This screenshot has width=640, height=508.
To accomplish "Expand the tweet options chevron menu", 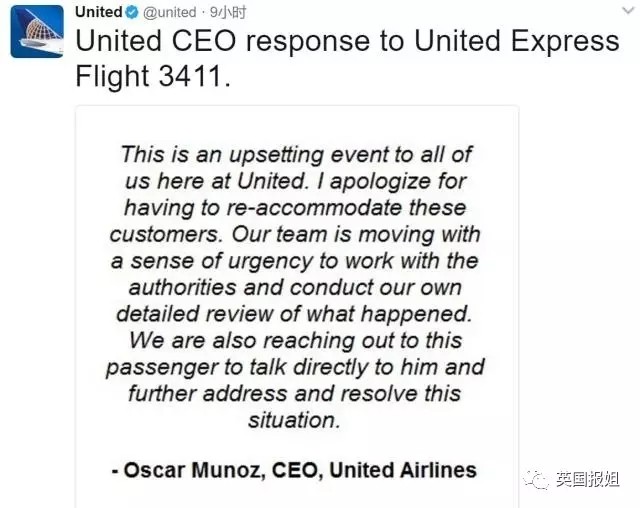I will (x=629, y=11).
